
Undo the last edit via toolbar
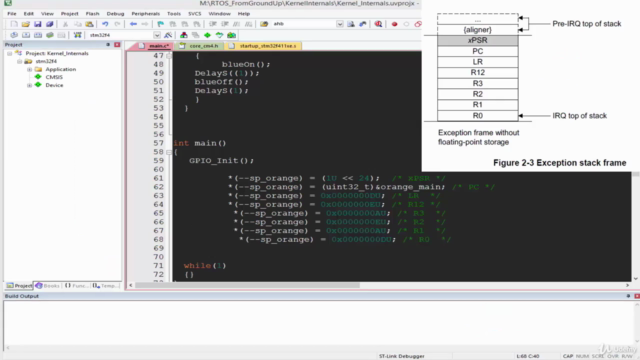pos(105,24)
